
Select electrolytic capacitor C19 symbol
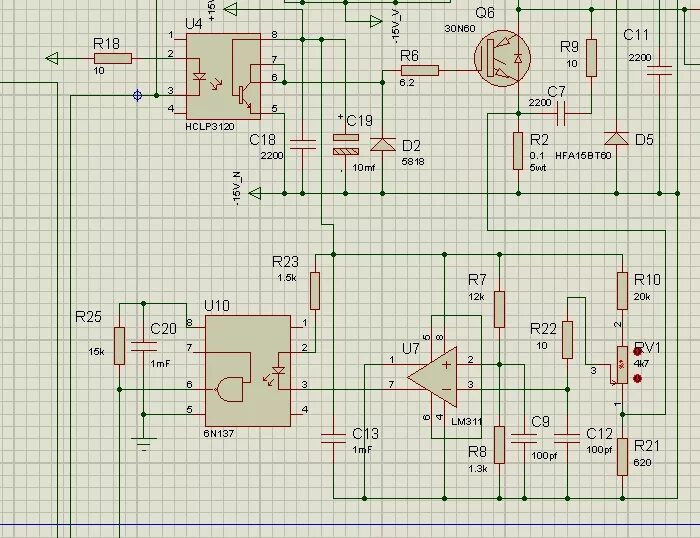click(346, 145)
